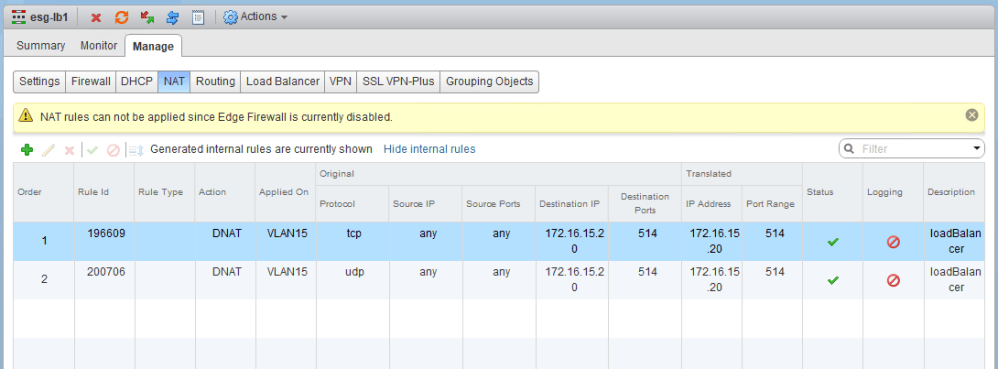Viewport: 998px width, 369px height.
Task: Click the Description column header
Action: pyautogui.click(x=954, y=192)
